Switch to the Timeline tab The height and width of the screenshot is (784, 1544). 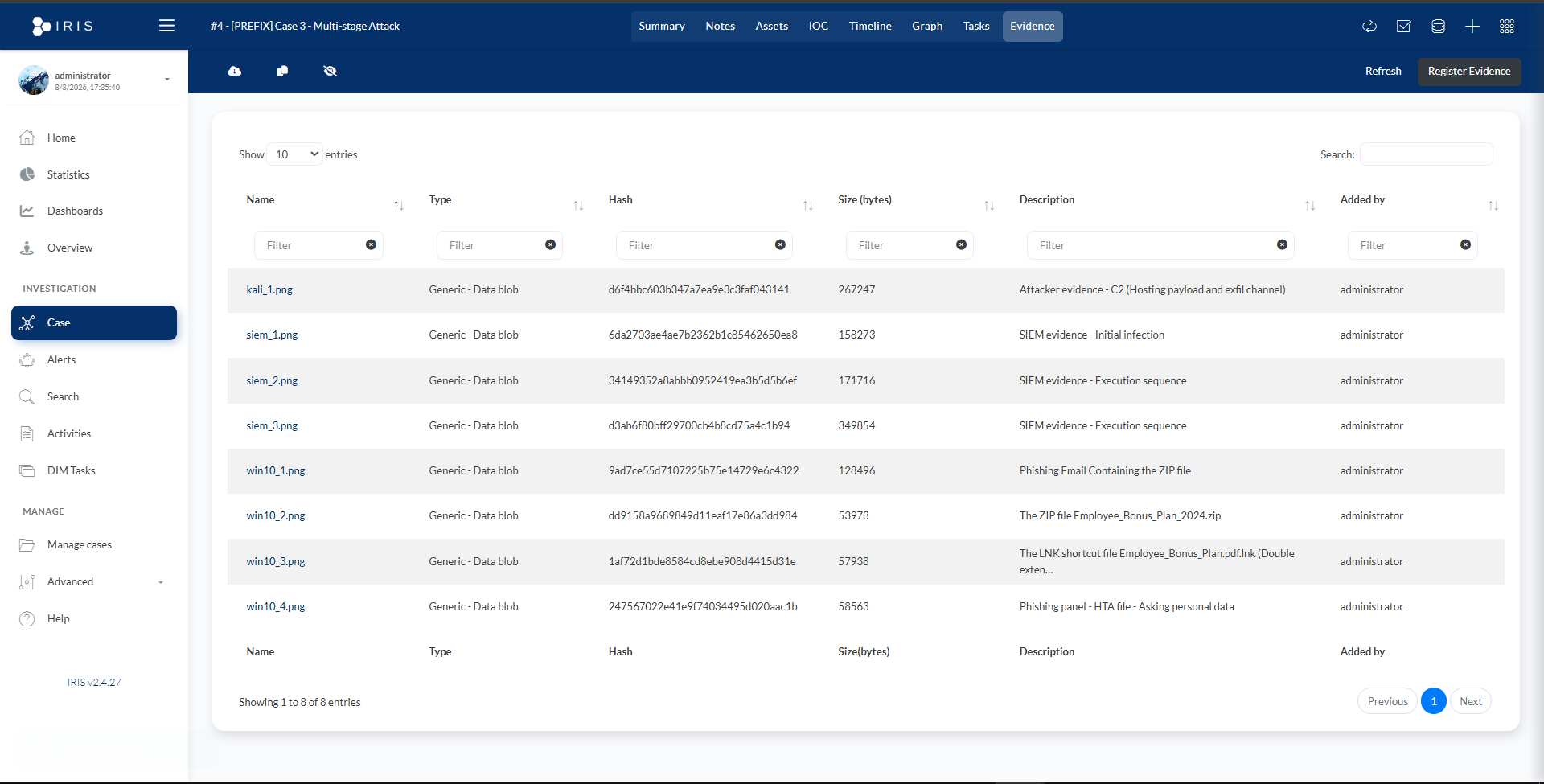(869, 27)
